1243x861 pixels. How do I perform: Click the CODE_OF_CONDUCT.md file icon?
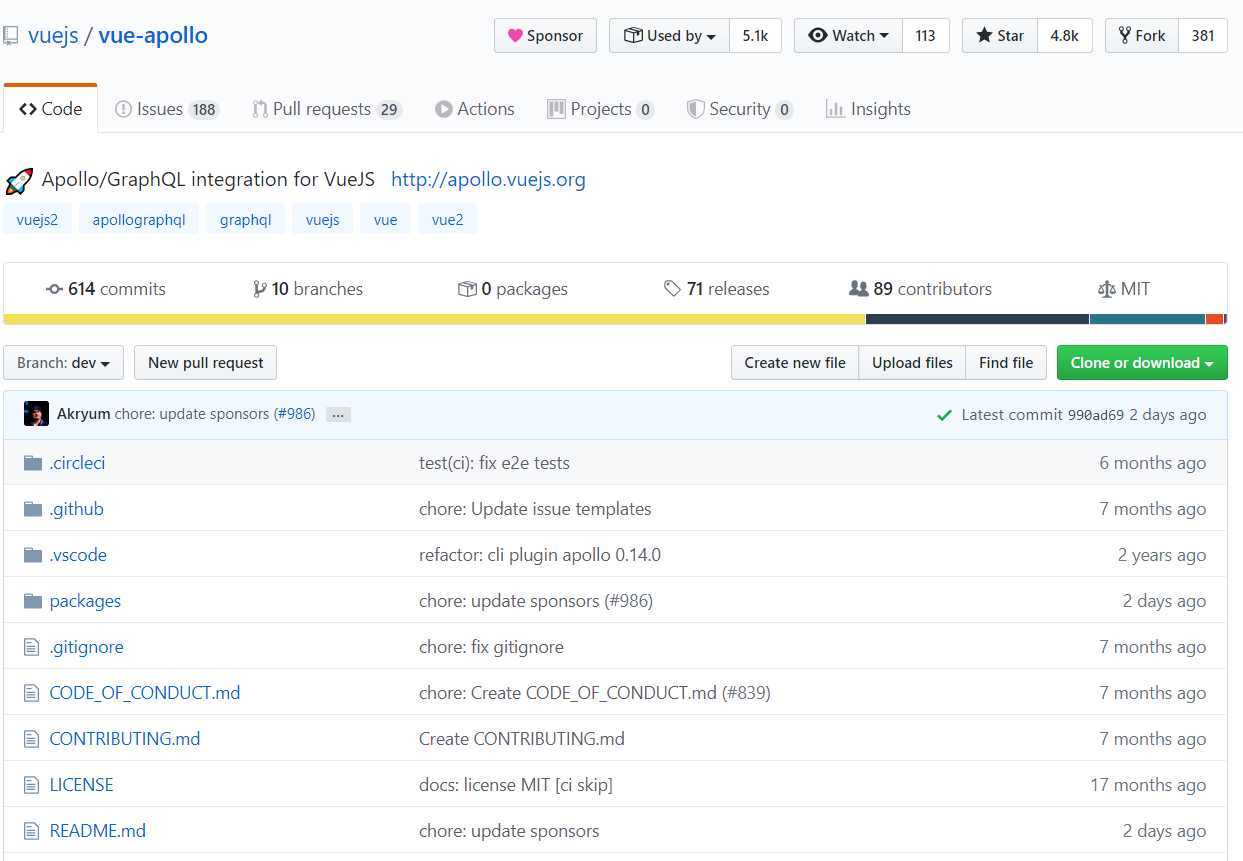(32, 693)
